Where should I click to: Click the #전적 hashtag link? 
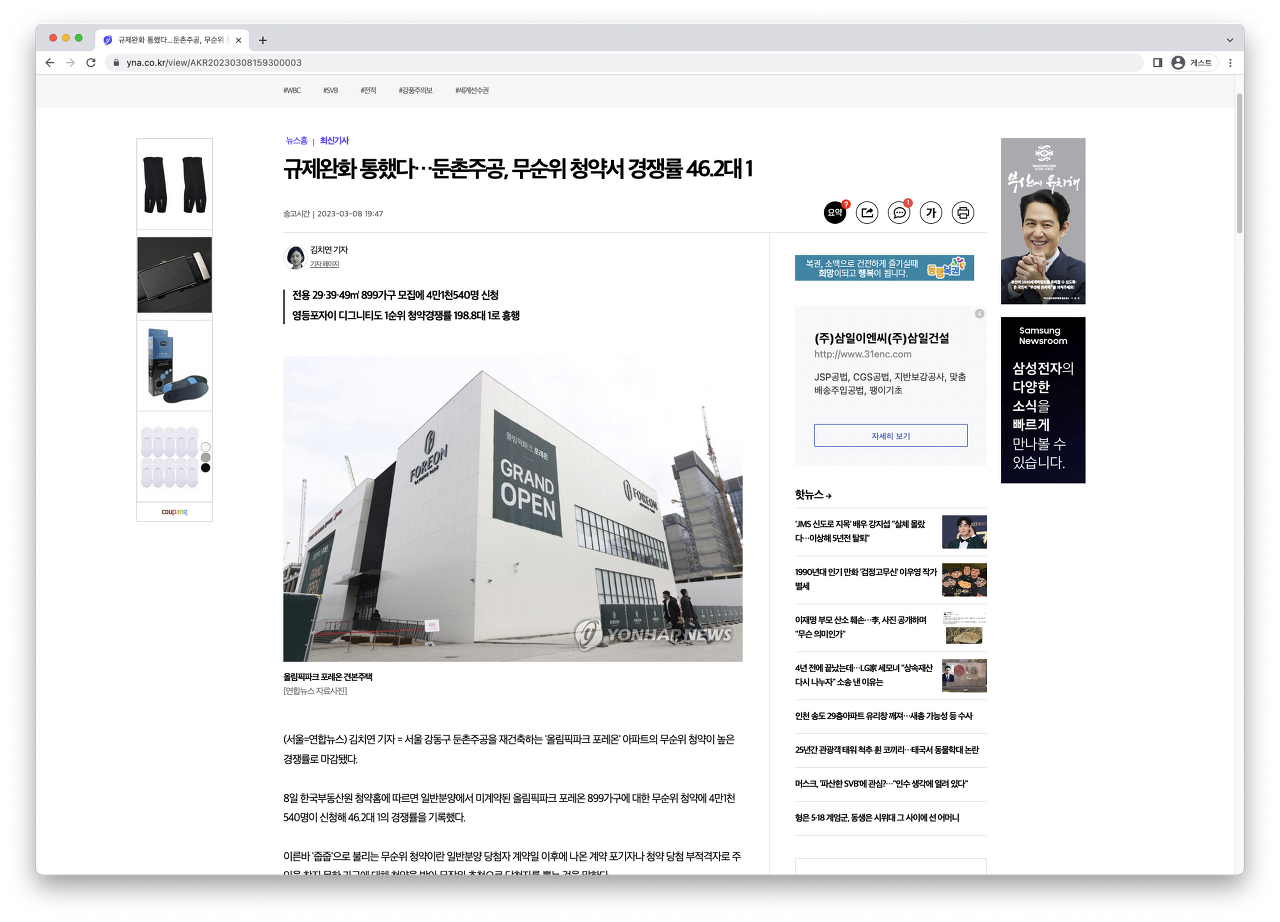coord(368,90)
